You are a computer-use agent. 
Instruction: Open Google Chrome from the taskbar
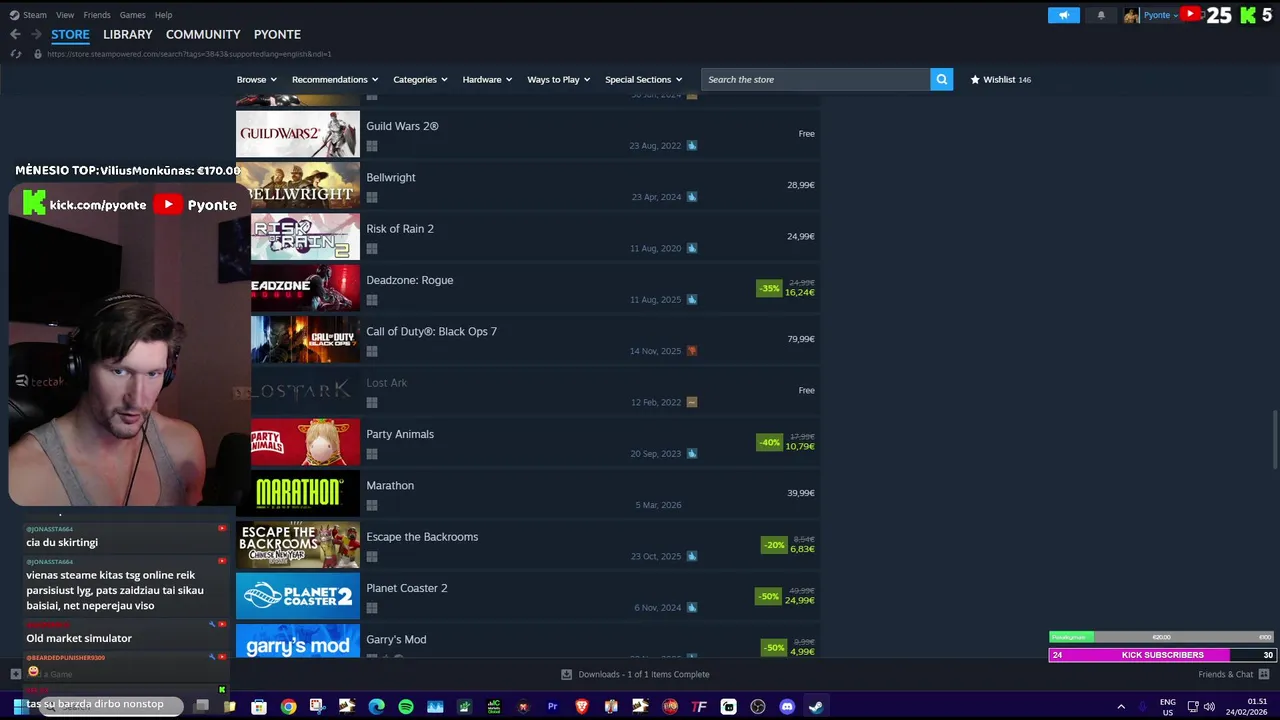[288, 707]
